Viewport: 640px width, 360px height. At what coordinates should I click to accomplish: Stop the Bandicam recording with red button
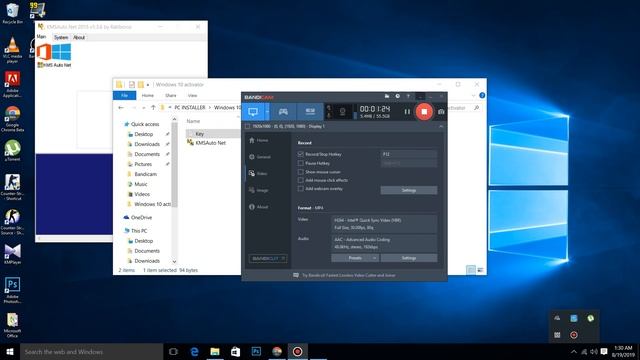pos(424,111)
